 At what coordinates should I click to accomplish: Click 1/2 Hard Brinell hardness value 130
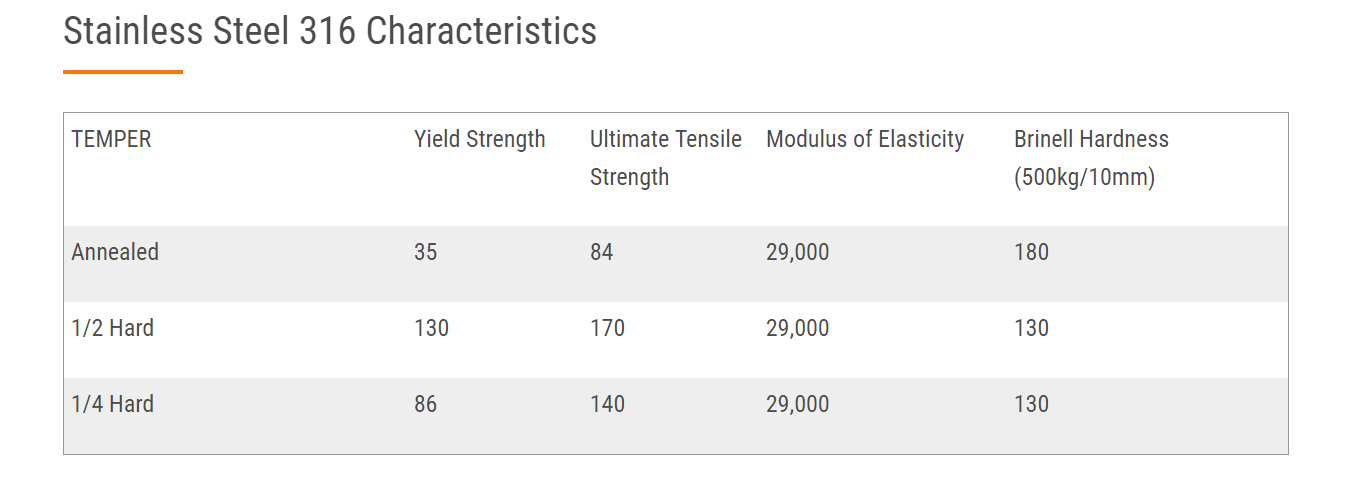click(x=1032, y=328)
